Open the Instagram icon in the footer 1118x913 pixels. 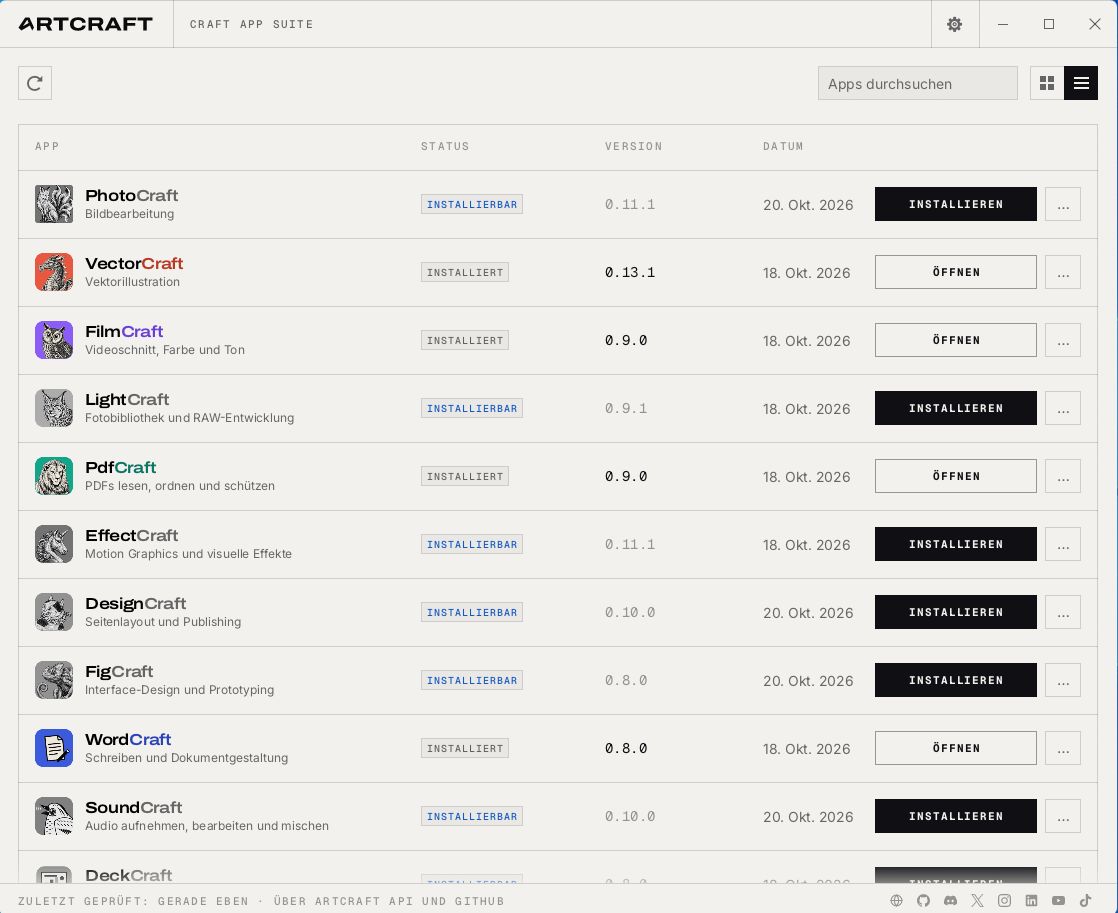(x=1005, y=901)
